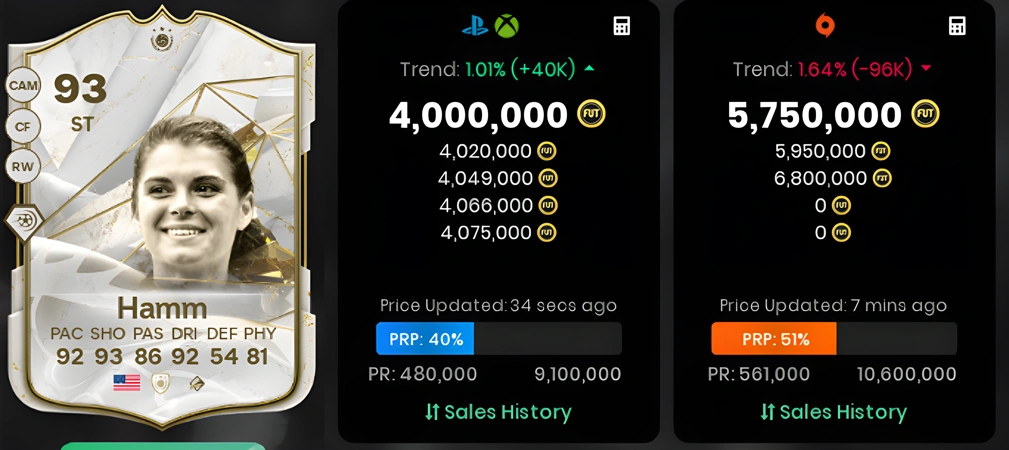Click the USA flag icon on the card
Image resolution: width=1009 pixels, height=450 pixels.
[127, 383]
